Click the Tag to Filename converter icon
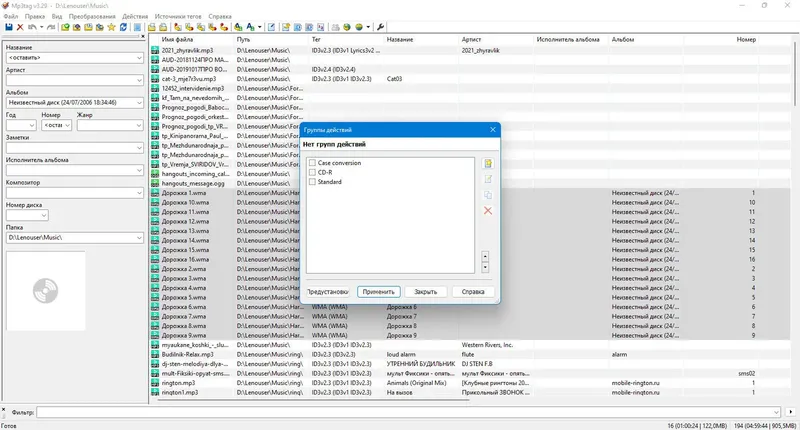 pos(178,27)
